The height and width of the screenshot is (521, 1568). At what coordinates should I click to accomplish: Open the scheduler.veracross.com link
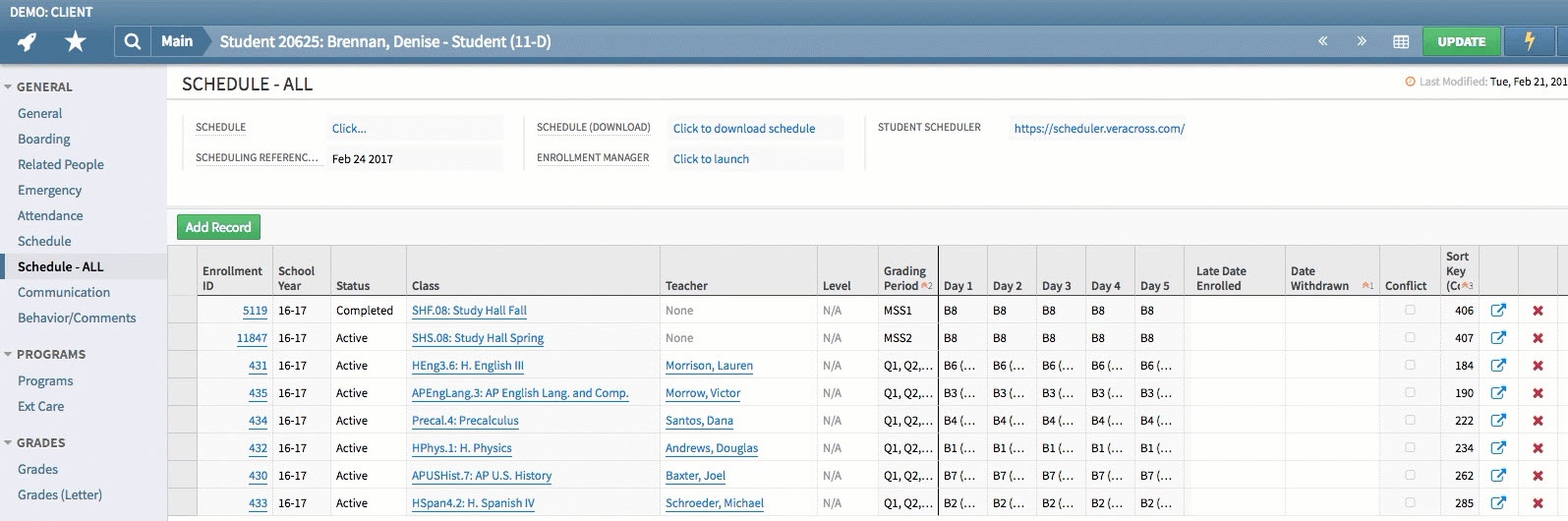point(1099,129)
